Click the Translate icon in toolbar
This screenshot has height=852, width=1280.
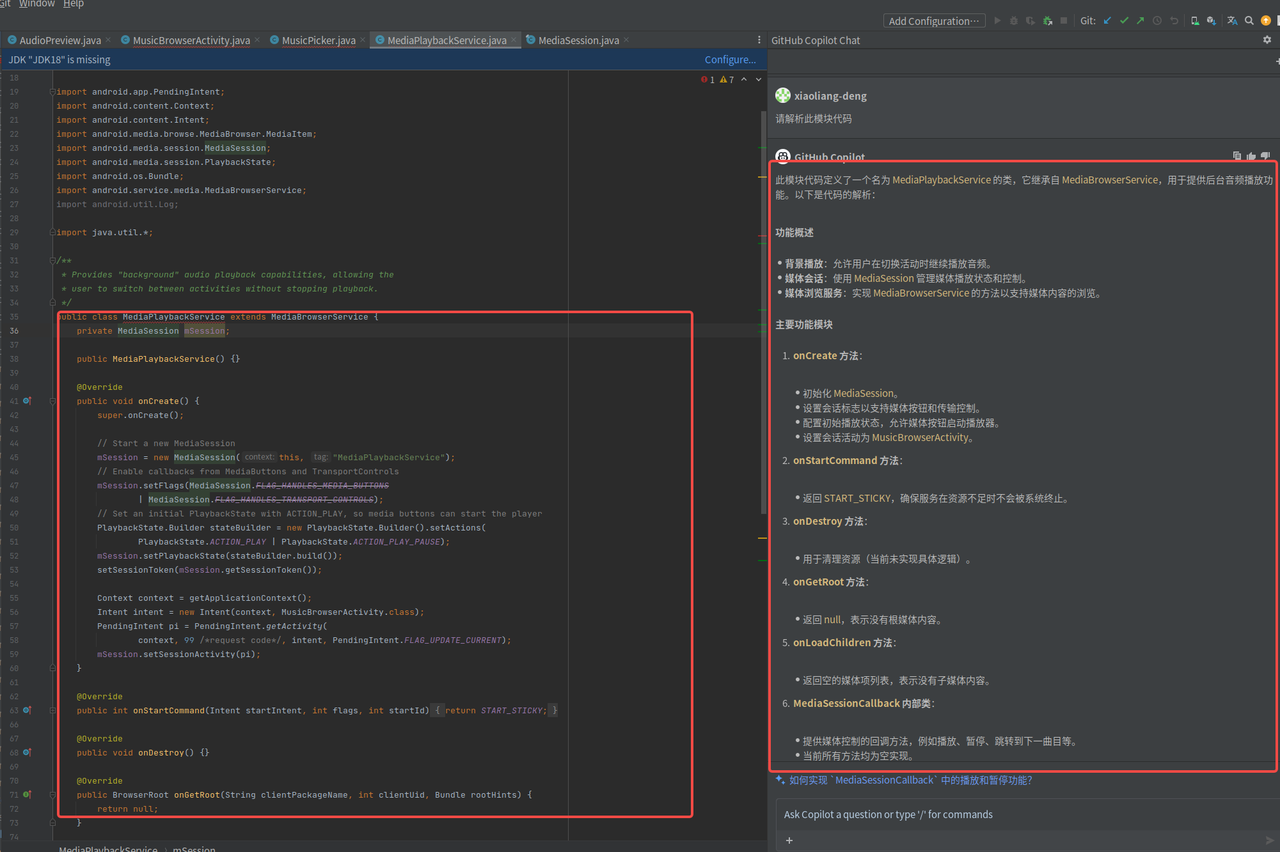click(1232, 20)
